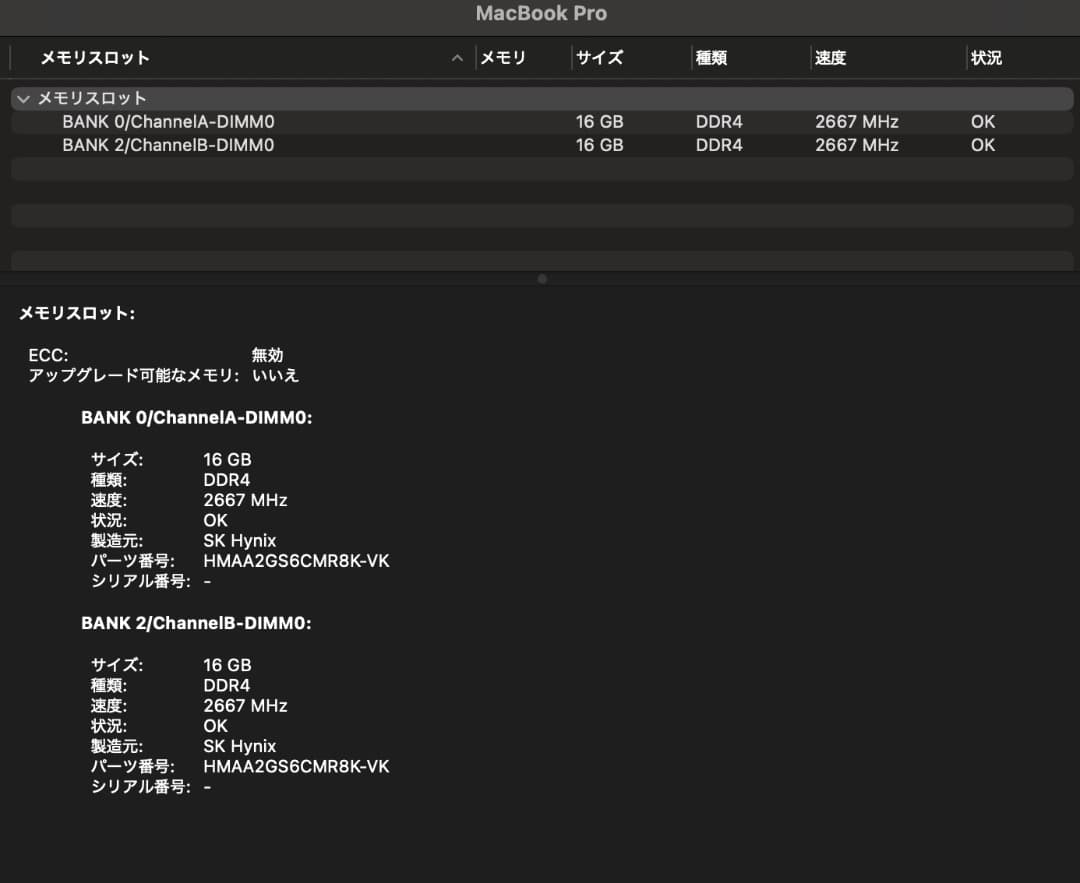The width and height of the screenshot is (1080, 883).
Task: Click the BANK 0/ChannelA-DIMM0: detail heading
Action: [x=197, y=418]
